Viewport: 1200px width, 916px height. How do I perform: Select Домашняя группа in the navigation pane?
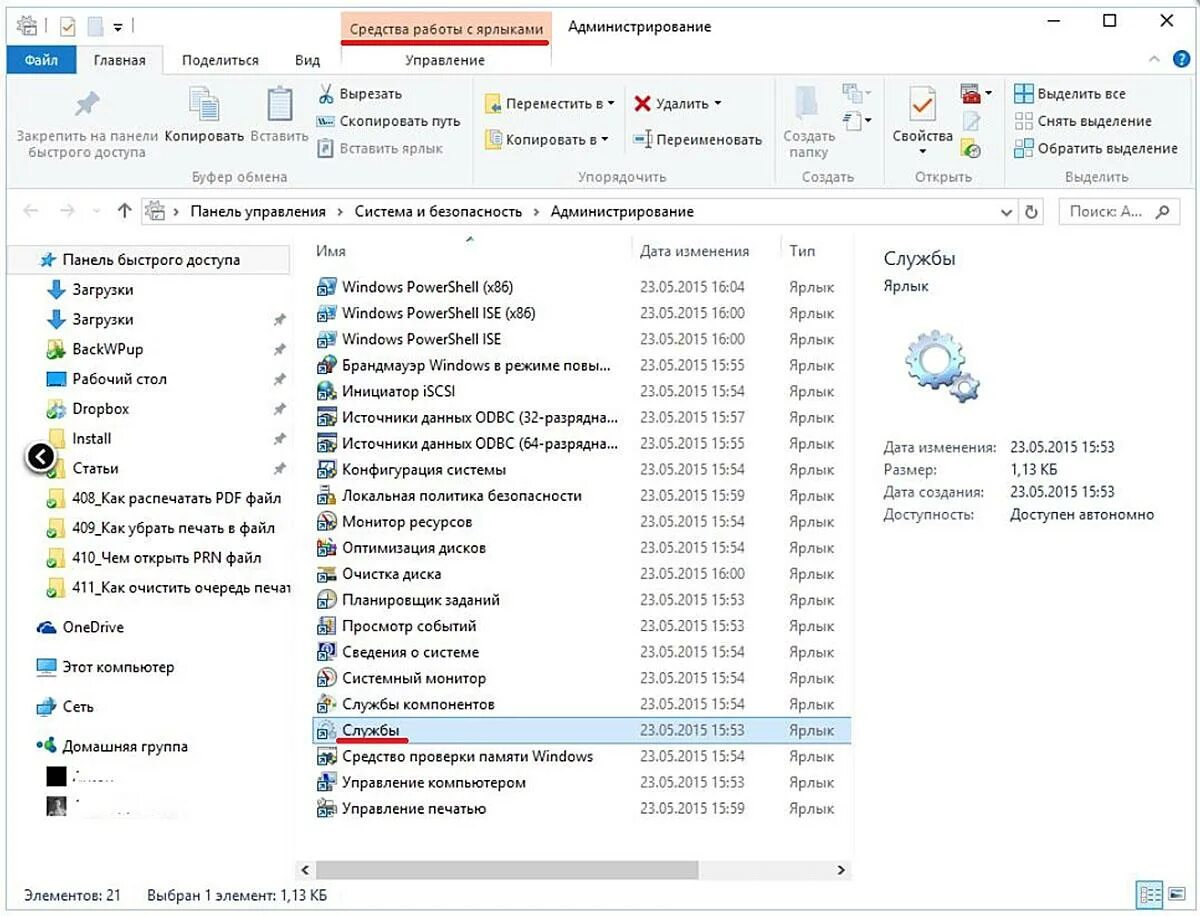[124, 746]
